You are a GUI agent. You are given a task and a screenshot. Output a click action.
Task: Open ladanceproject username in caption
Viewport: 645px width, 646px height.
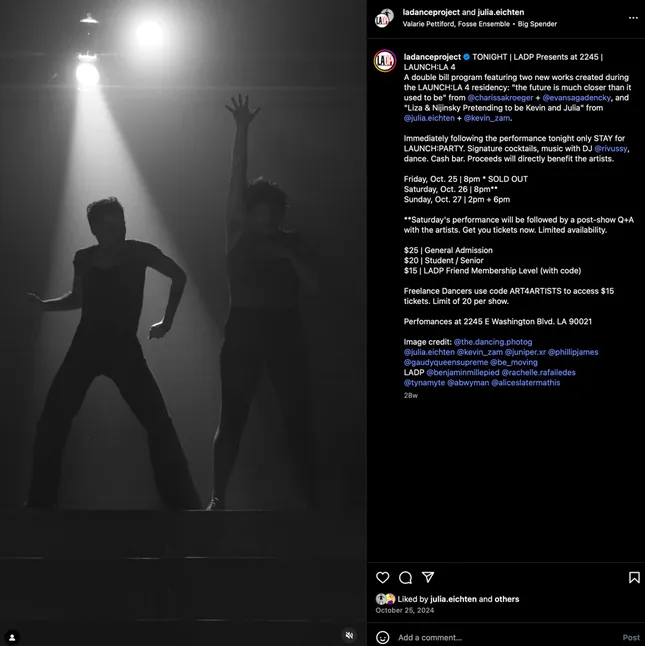point(432,57)
